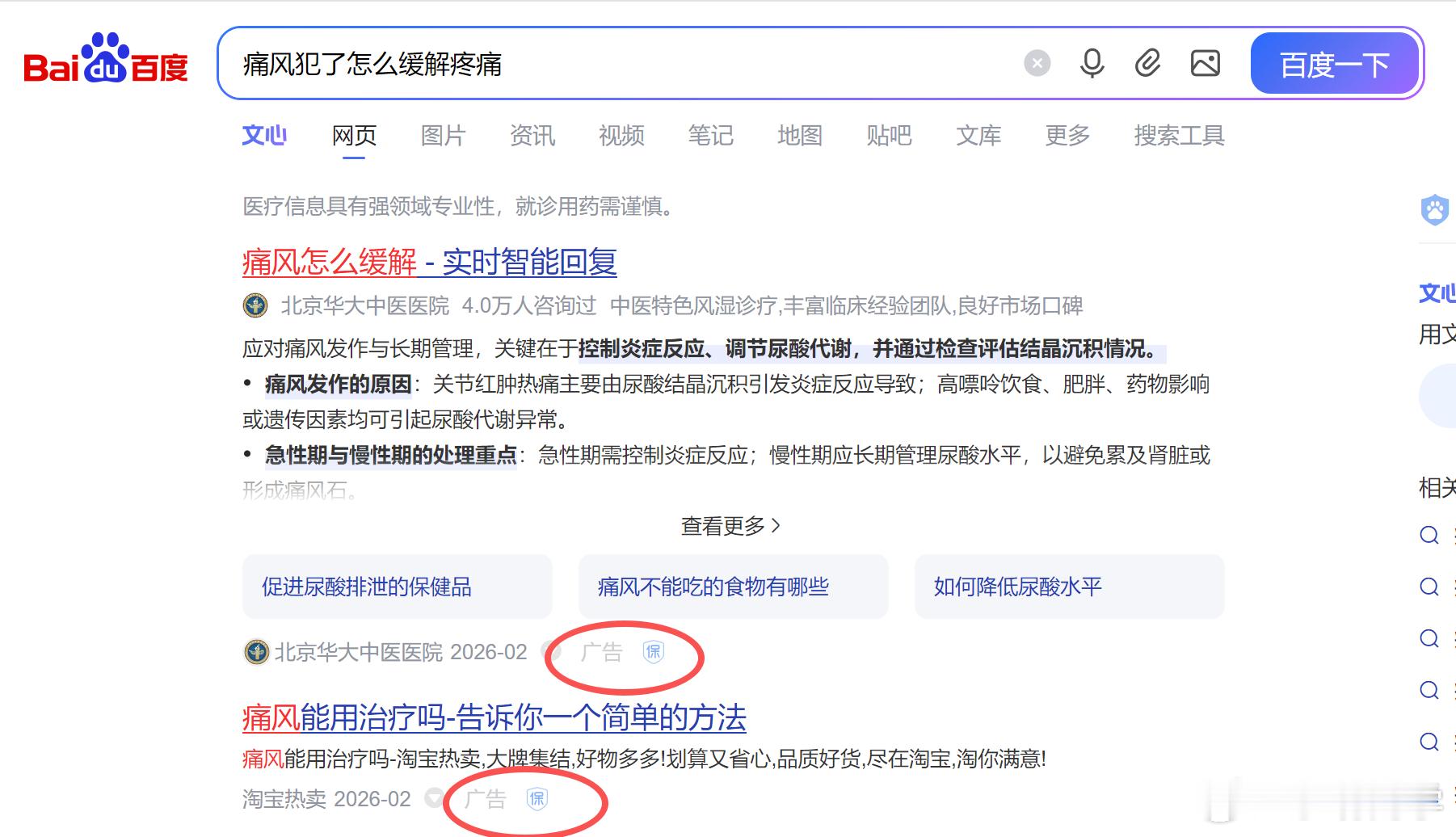Open 痛风能用治疗吗-告诉你一个简单的方法 result

click(494, 717)
